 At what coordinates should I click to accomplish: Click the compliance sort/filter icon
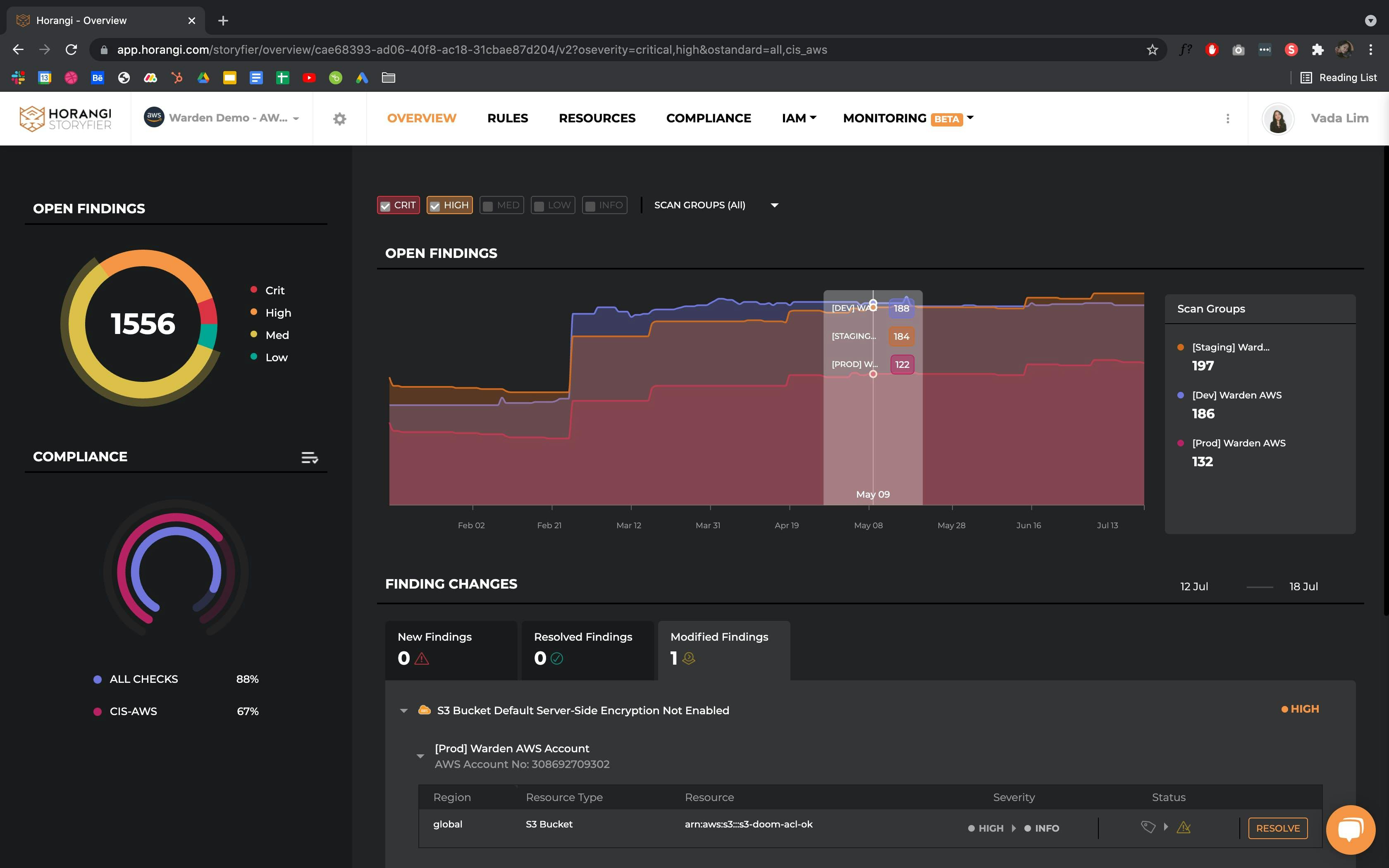(x=311, y=457)
